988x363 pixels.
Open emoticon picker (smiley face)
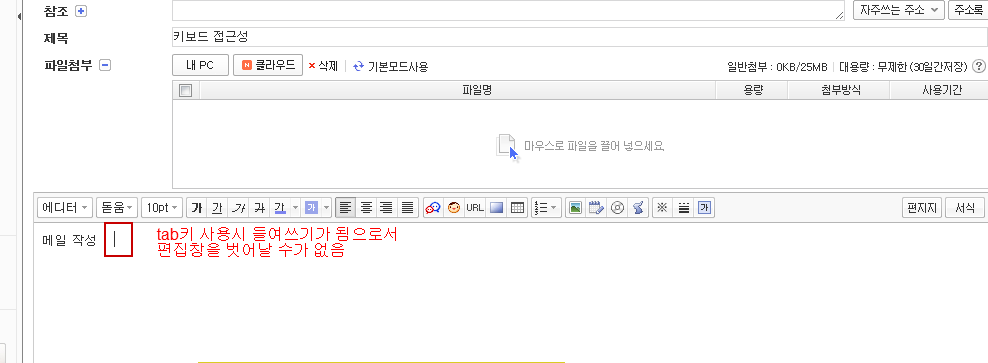(x=454, y=207)
